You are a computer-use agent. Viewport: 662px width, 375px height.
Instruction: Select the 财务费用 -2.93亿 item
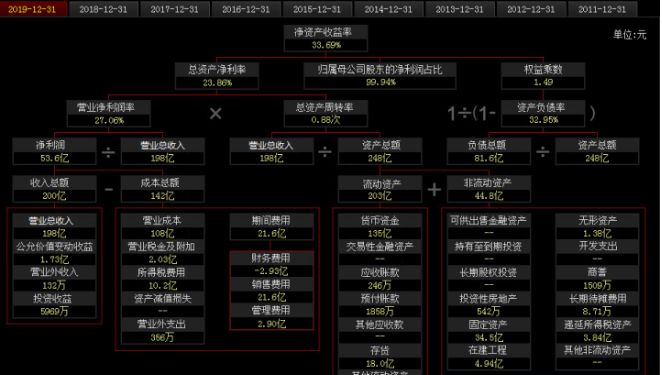[x=271, y=264]
